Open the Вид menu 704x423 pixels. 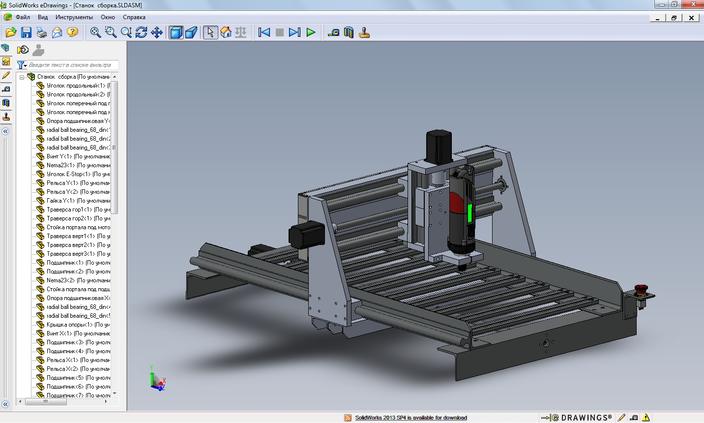(x=43, y=17)
